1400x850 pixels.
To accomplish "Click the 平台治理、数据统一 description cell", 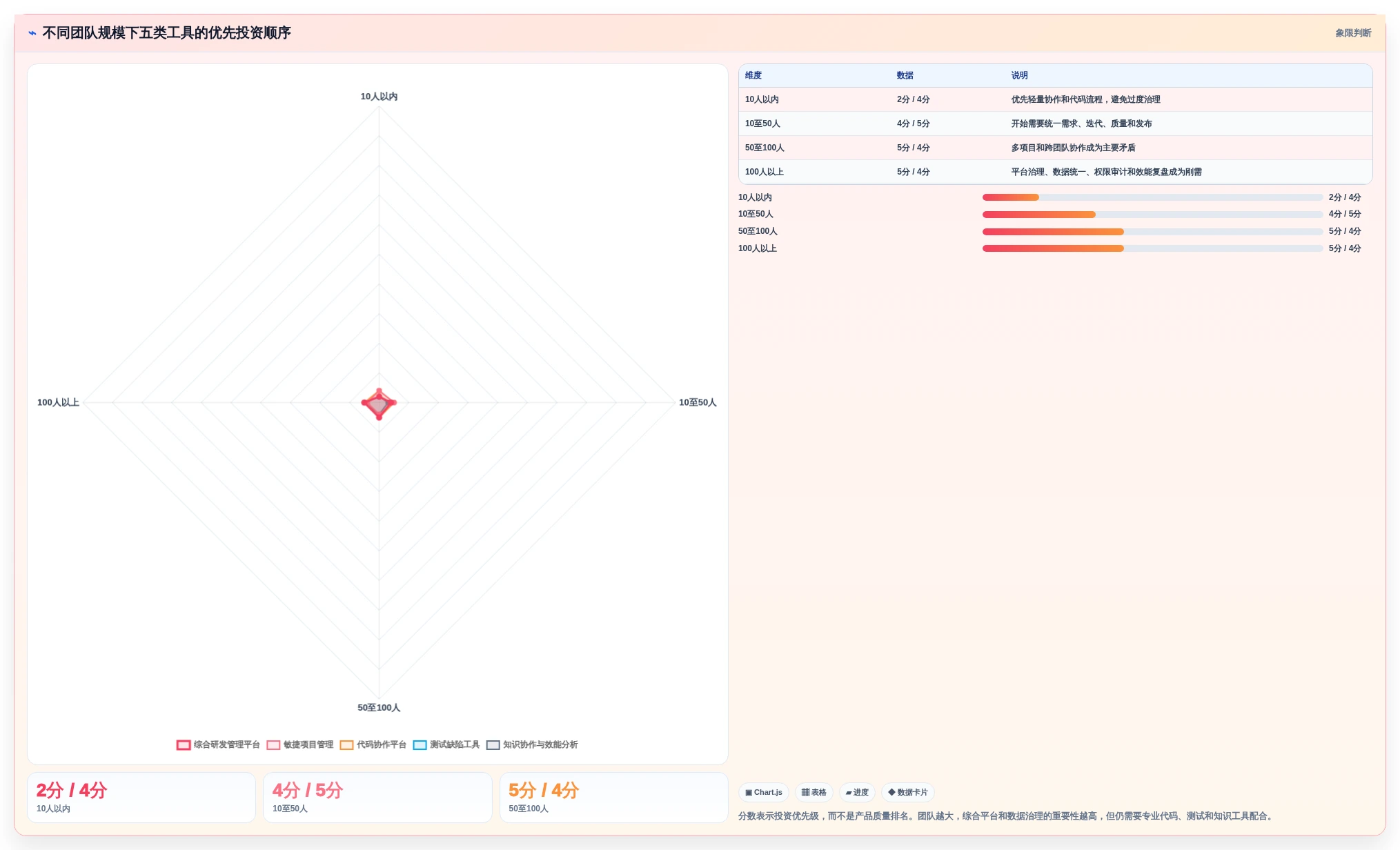I will [x=1107, y=172].
